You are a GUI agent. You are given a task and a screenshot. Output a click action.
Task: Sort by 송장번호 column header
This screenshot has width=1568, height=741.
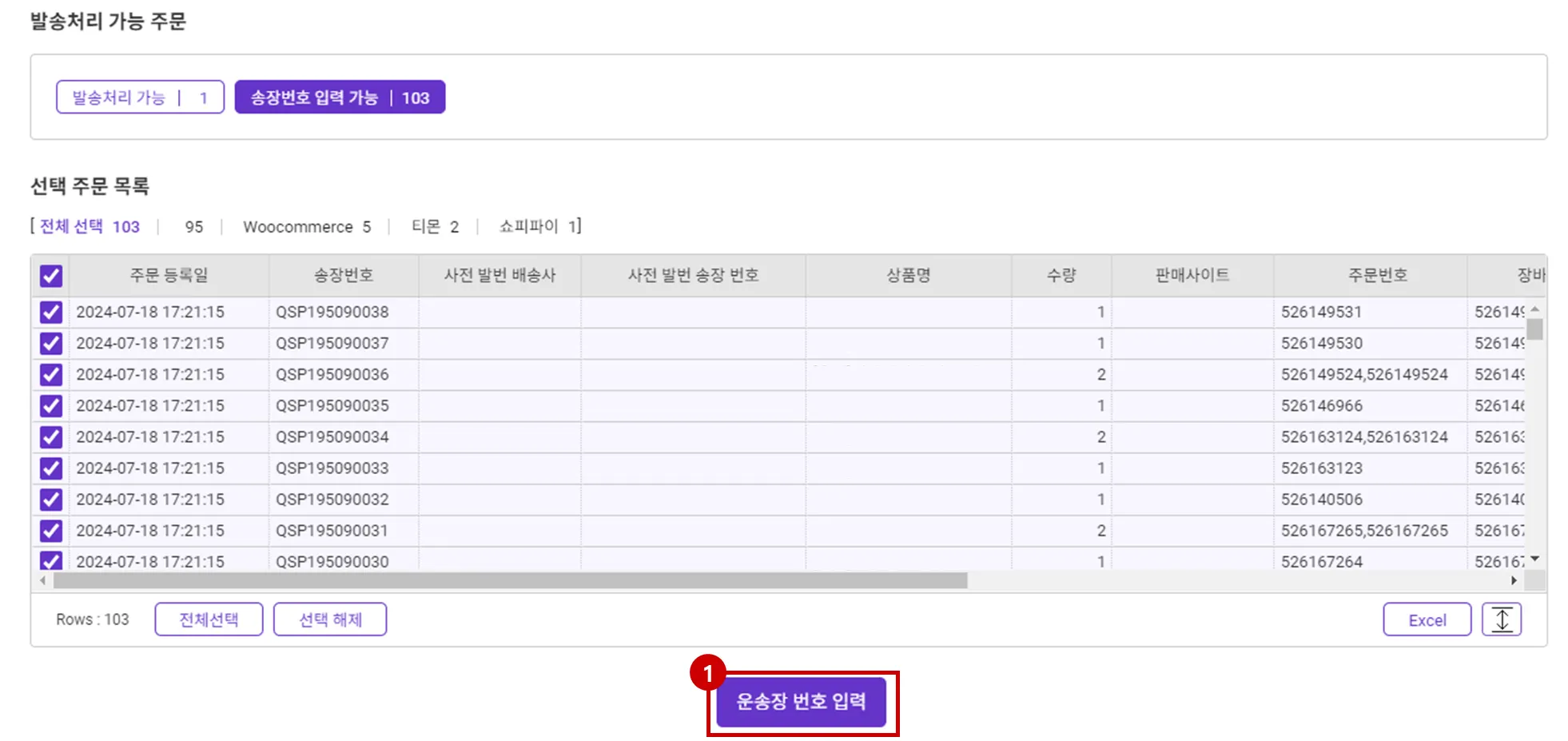344,276
